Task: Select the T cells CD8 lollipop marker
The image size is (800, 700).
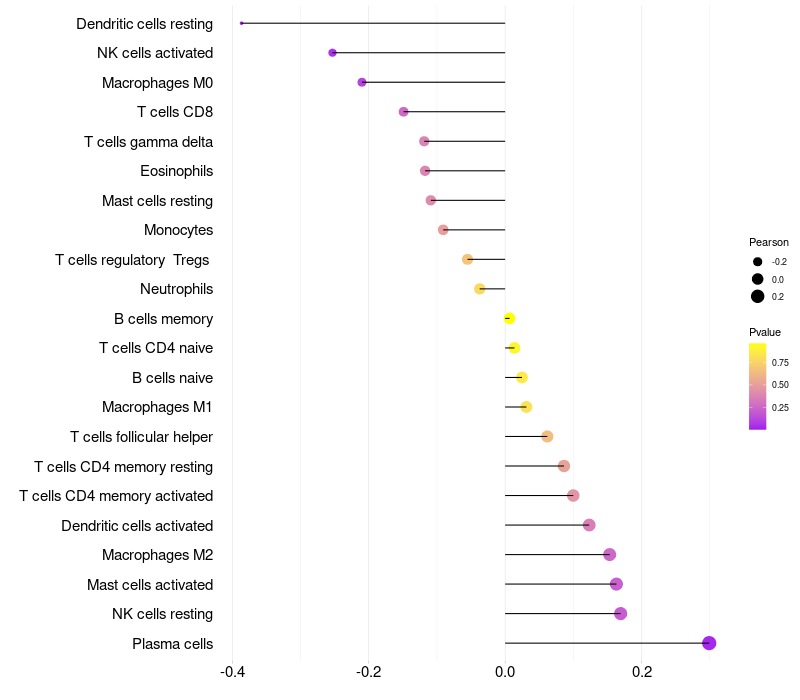Action: [x=403, y=112]
